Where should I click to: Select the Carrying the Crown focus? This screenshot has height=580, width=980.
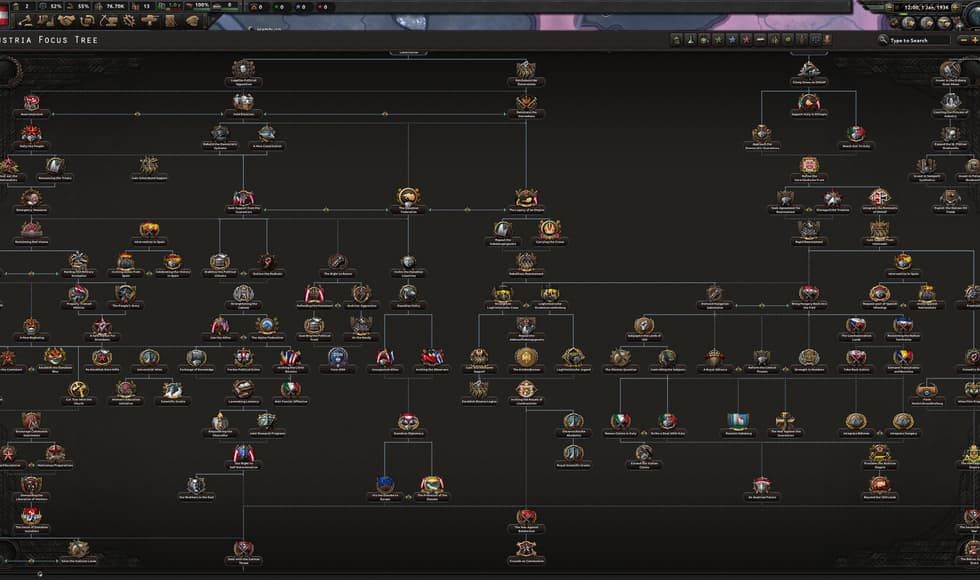point(550,232)
